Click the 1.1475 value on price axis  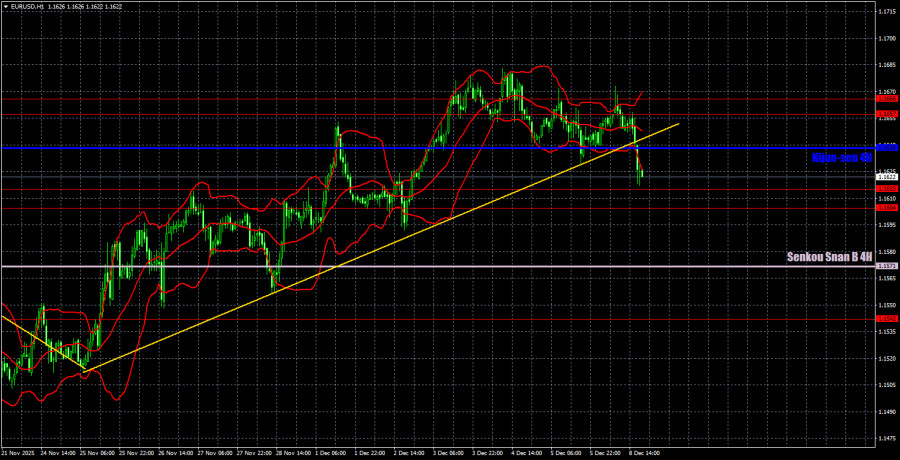[887, 438]
